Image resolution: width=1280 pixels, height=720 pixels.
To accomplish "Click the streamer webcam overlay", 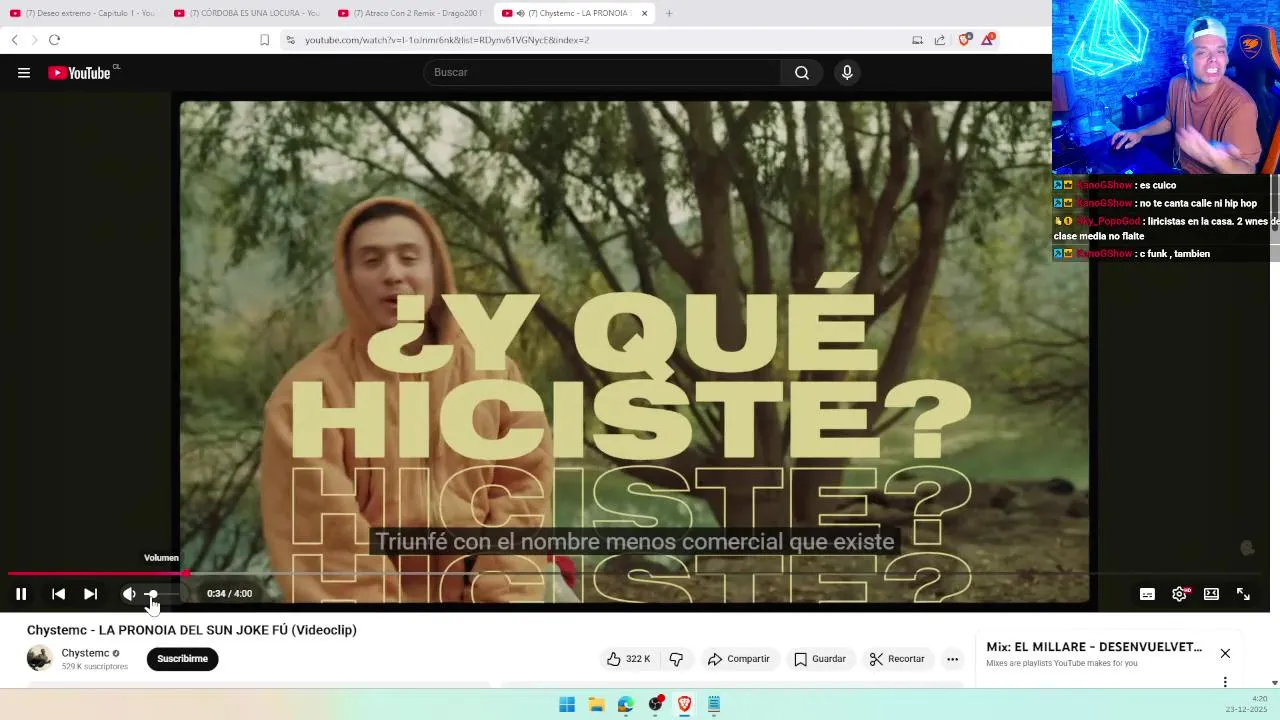I will [1166, 87].
